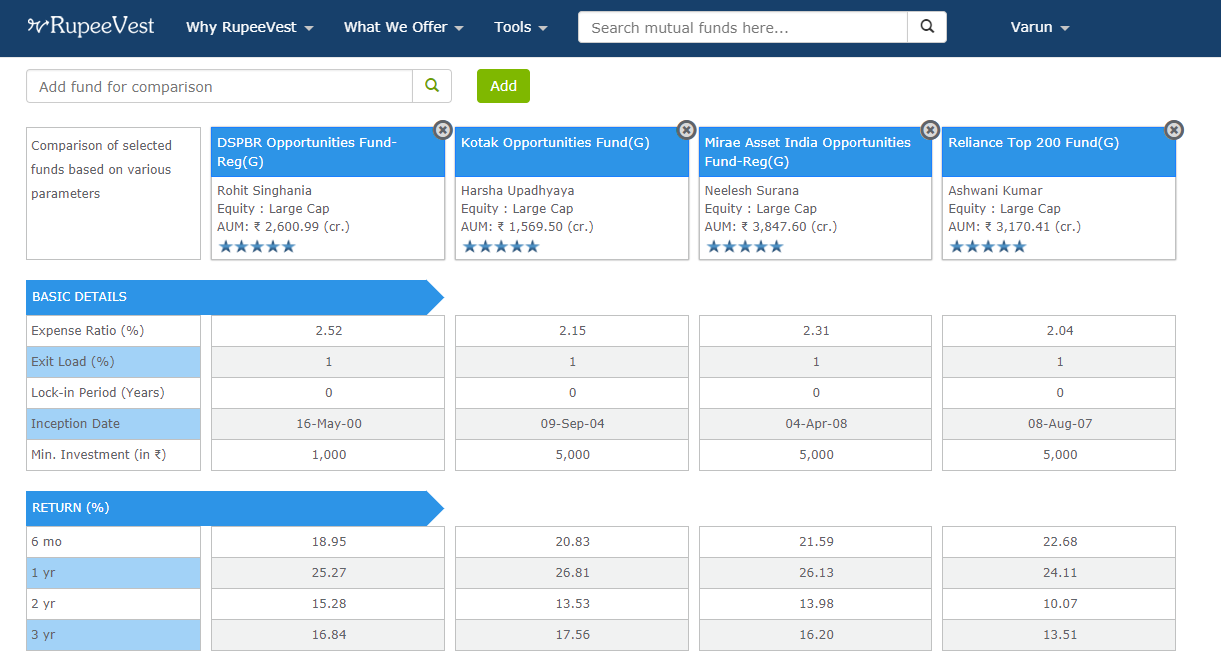Click expense ratio value 2.52
The width and height of the screenshot is (1221, 651).
click(328, 330)
